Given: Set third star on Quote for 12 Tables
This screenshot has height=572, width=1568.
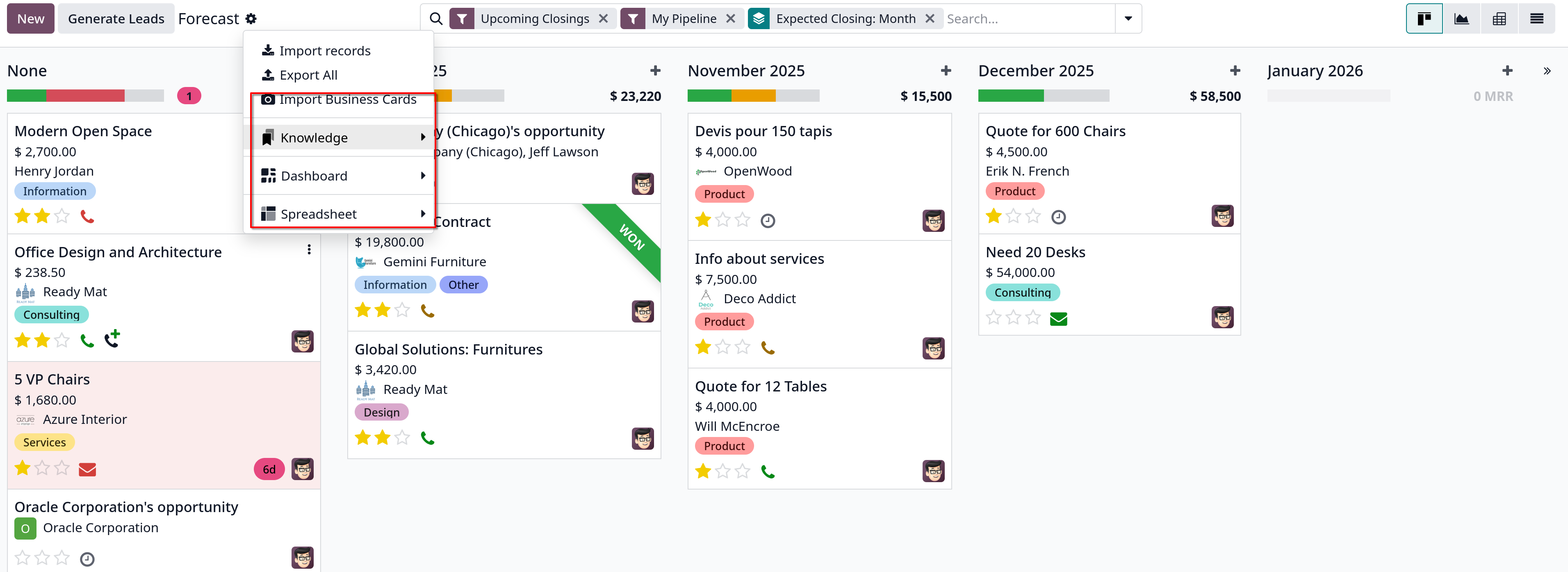Looking at the screenshot, I should [x=743, y=471].
